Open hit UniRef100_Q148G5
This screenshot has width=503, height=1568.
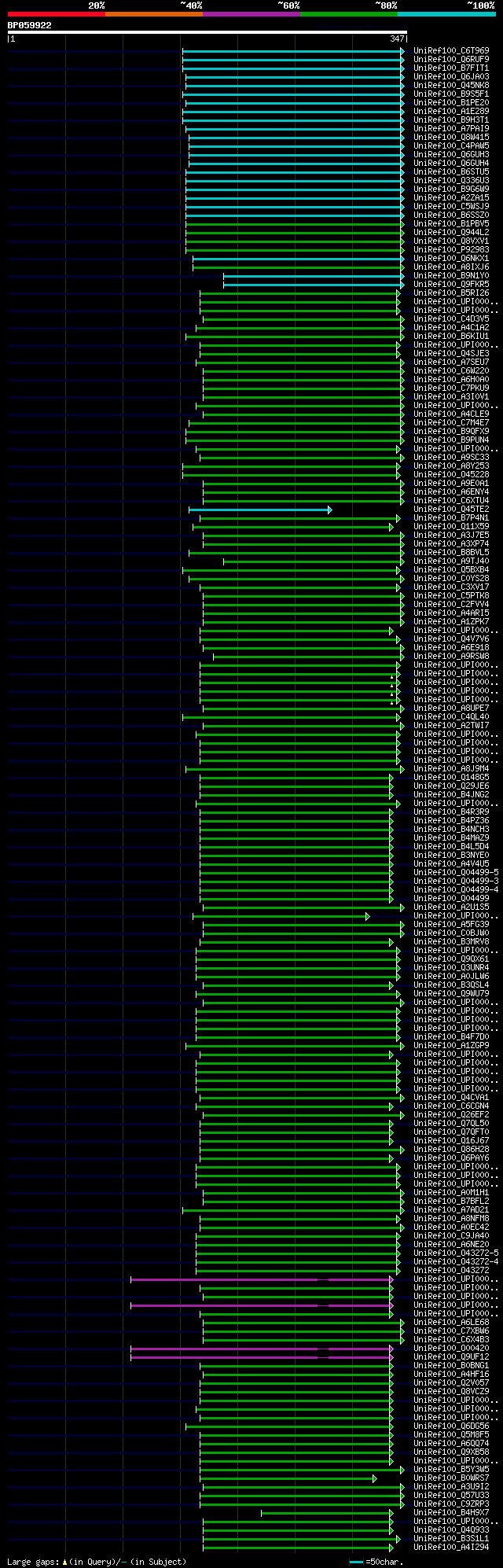tap(451, 777)
